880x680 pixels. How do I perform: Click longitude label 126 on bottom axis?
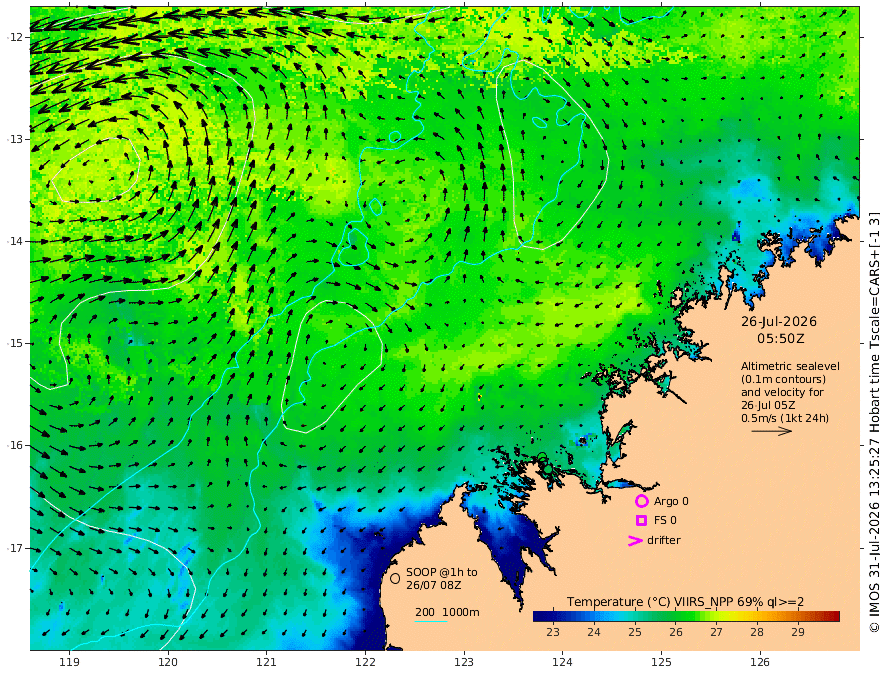[760, 663]
